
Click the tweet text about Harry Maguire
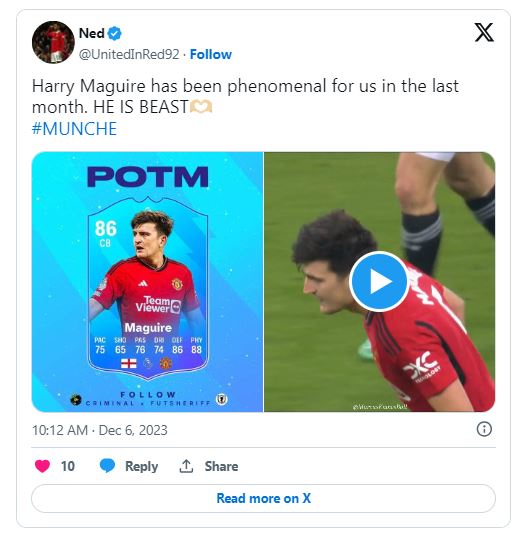click(x=245, y=97)
